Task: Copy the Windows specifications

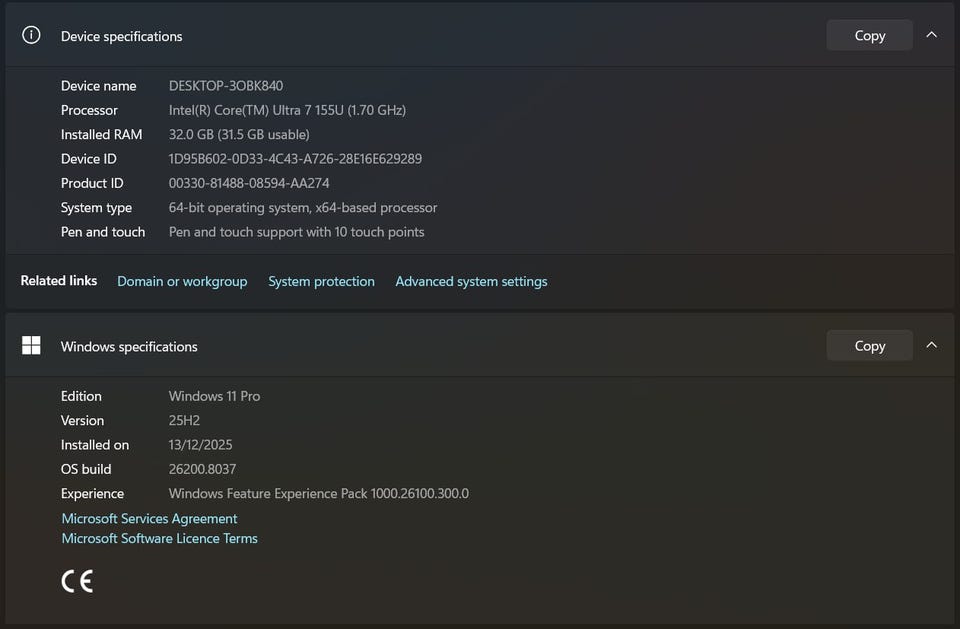Action: (x=869, y=346)
